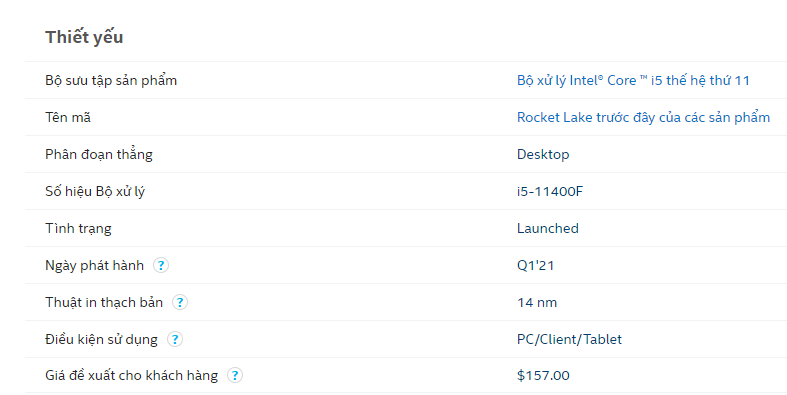
Task: Click the Desktop segment value
Action: click(x=543, y=155)
